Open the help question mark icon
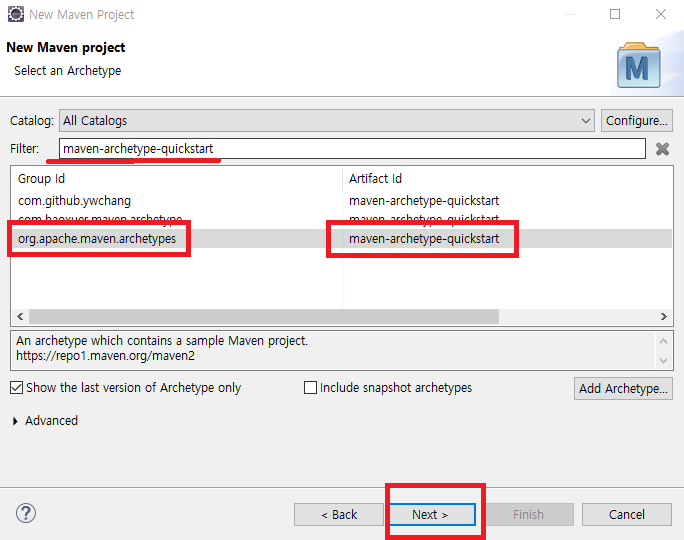This screenshot has width=684, height=540. (26, 513)
